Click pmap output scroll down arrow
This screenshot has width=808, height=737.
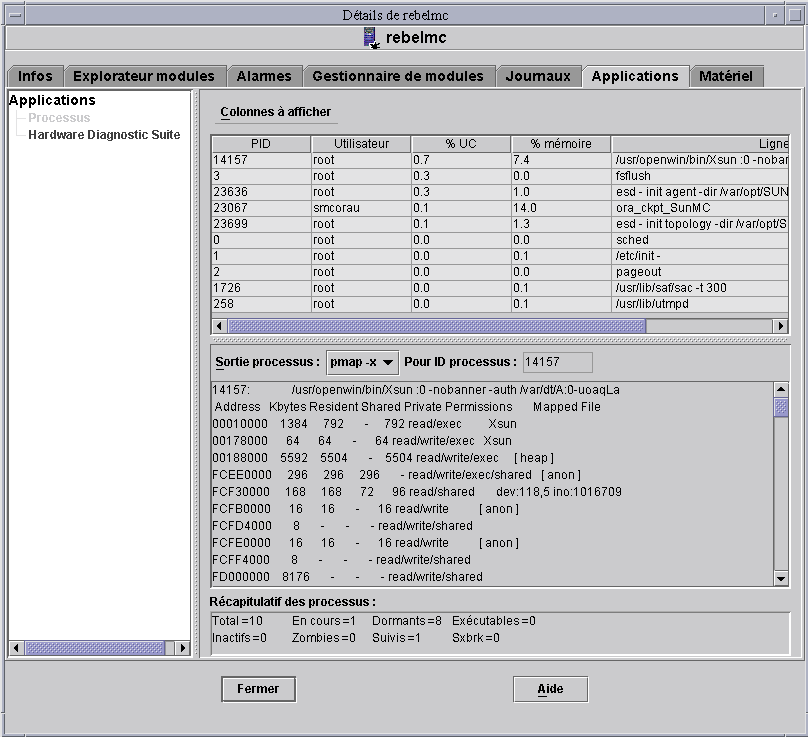point(781,578)
